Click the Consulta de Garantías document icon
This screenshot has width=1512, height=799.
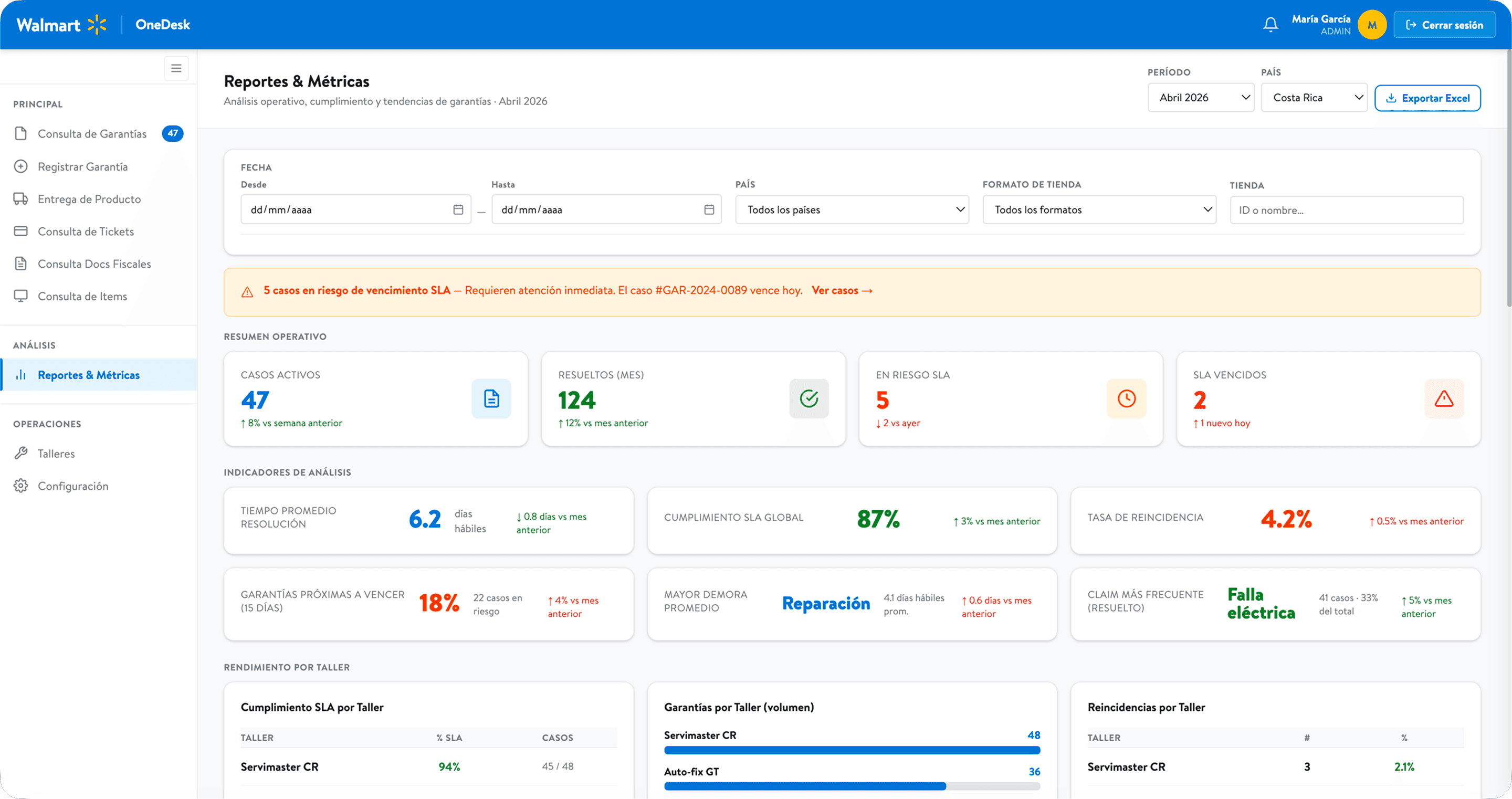click(21, 134)
